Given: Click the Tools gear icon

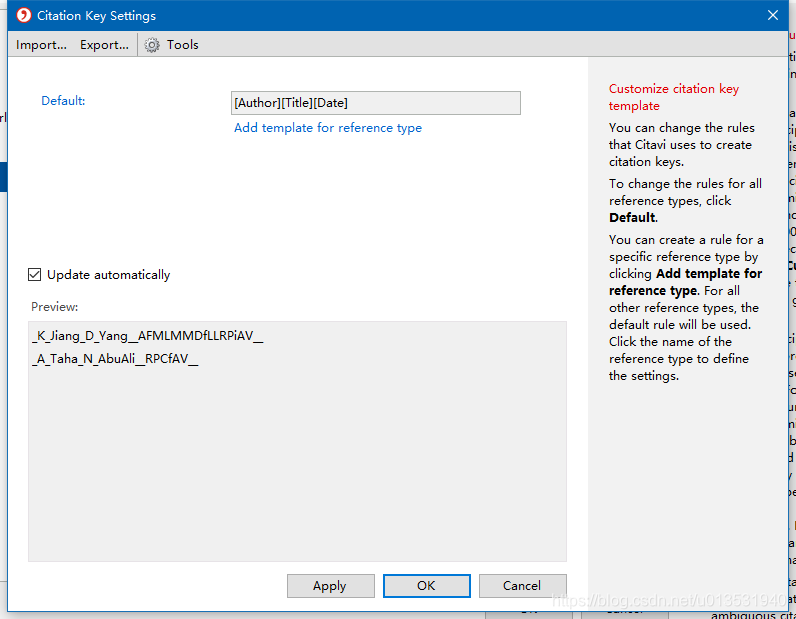Looking at the screenshot, I should (152, 45).
